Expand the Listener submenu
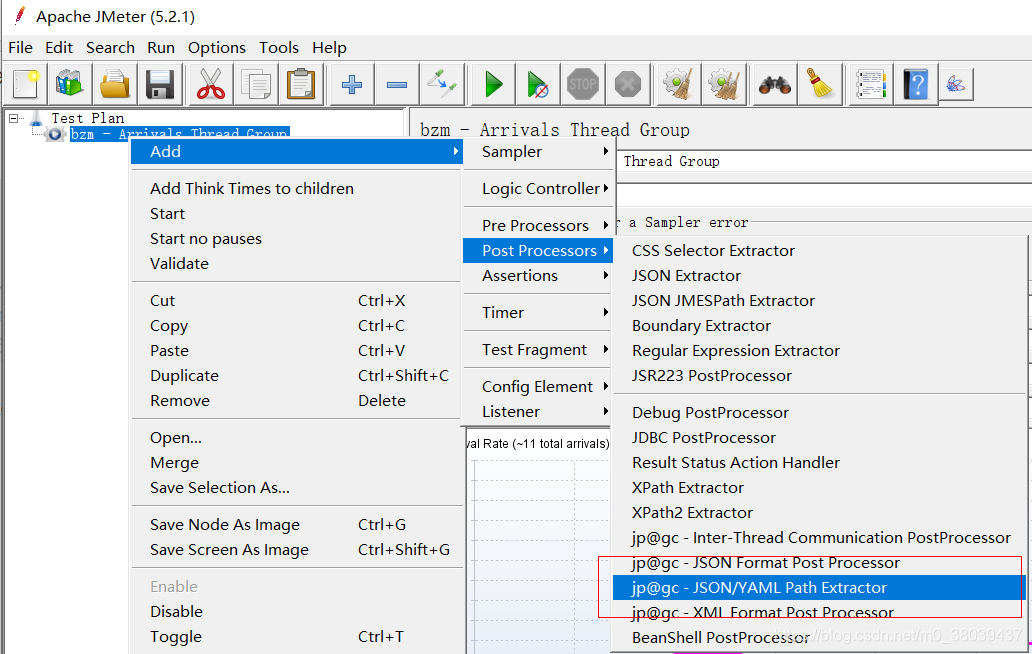 [x=538, y=411]
